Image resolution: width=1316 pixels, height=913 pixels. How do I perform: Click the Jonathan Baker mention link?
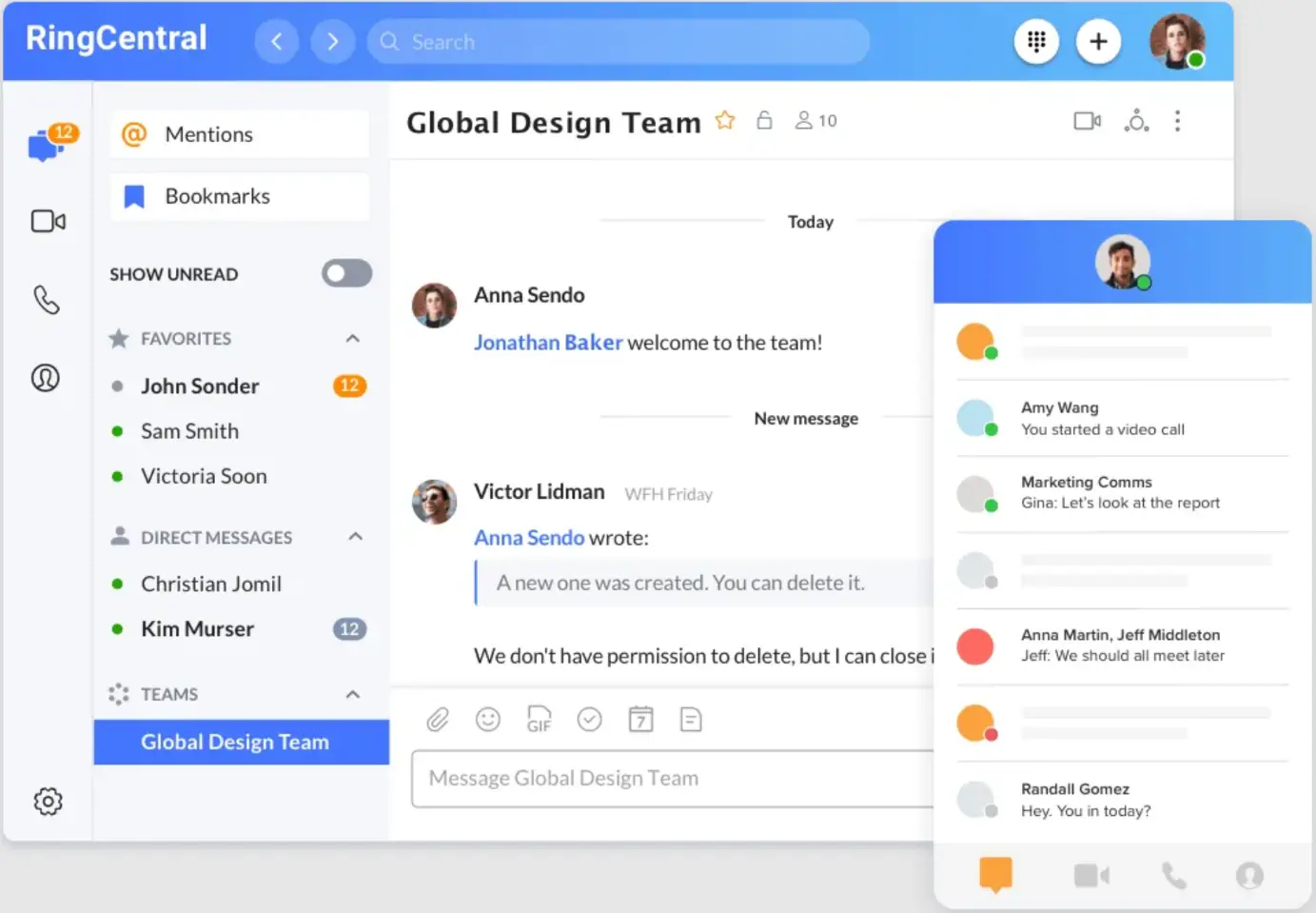pos(548,342)
